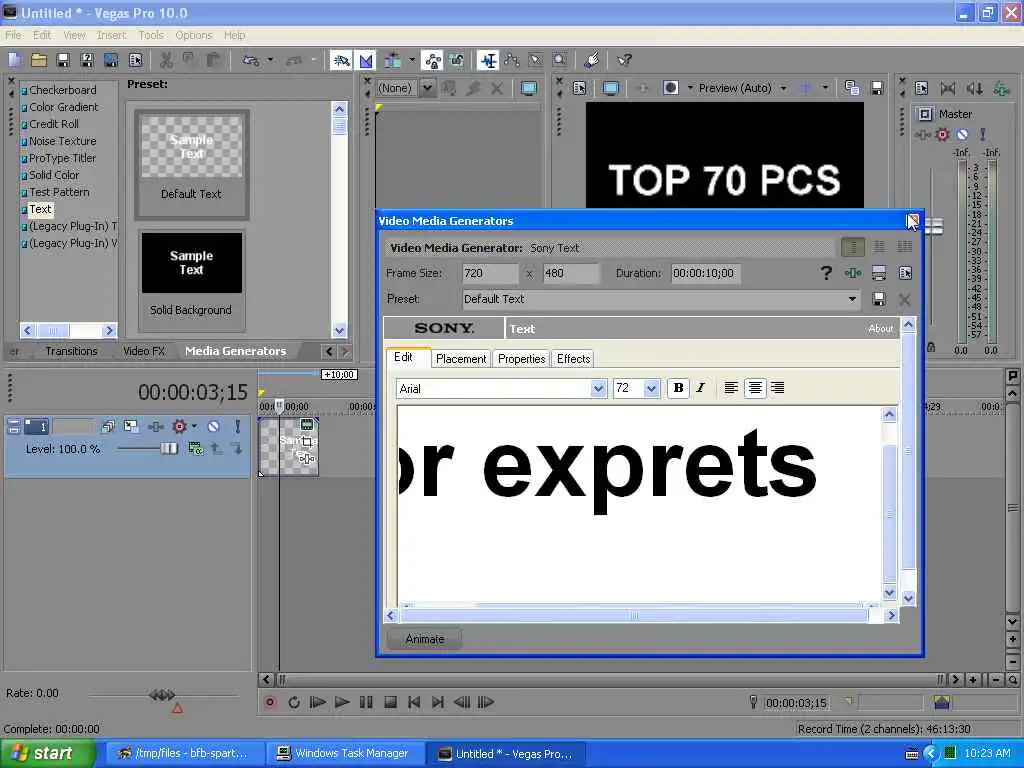
Task: Click the /tmp/files taskbar item
Action: tap(185, 754)
